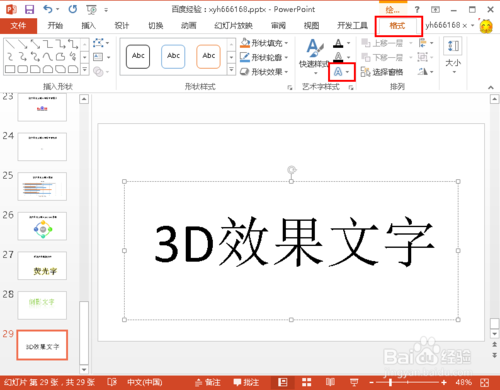Switch to the 插入 tab

[88, 25]
